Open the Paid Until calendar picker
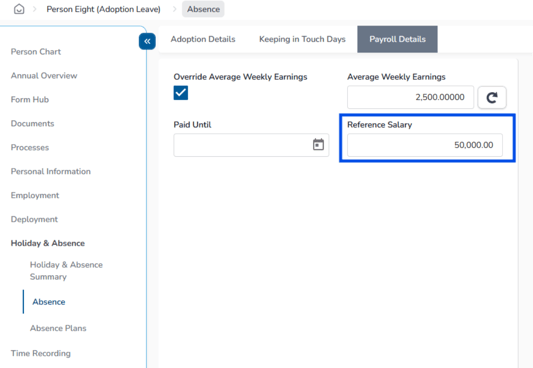Image resolution: width=533 pixels, height=368 pixels. [318, 145]
